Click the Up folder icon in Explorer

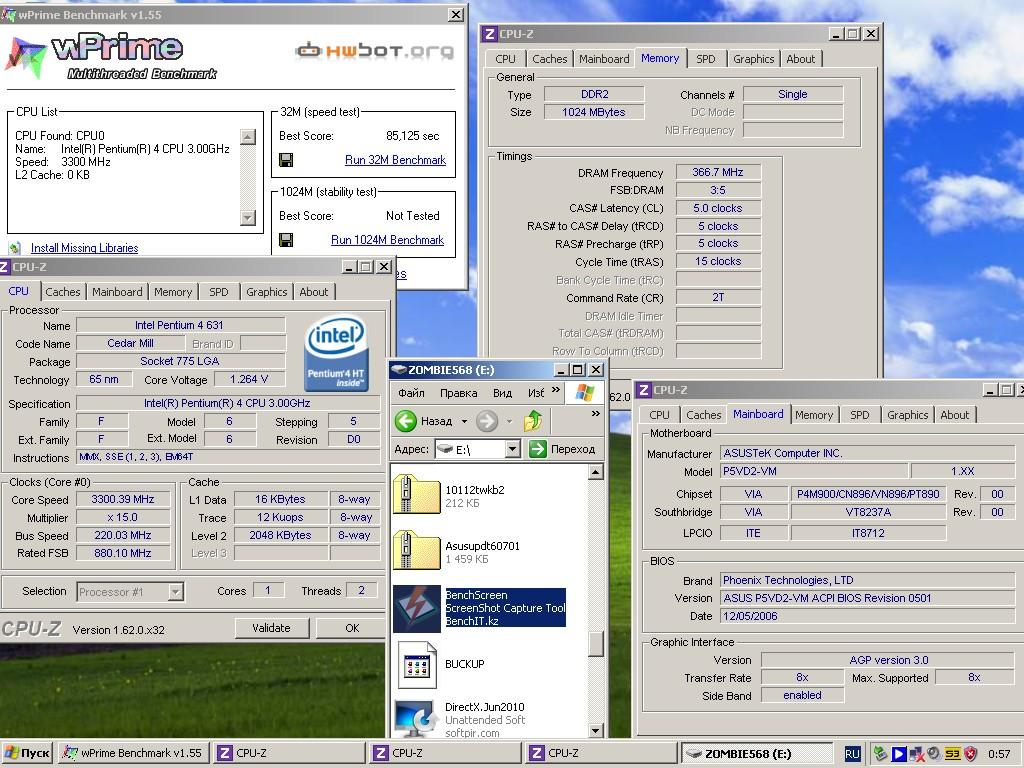[x=533, y=421]
